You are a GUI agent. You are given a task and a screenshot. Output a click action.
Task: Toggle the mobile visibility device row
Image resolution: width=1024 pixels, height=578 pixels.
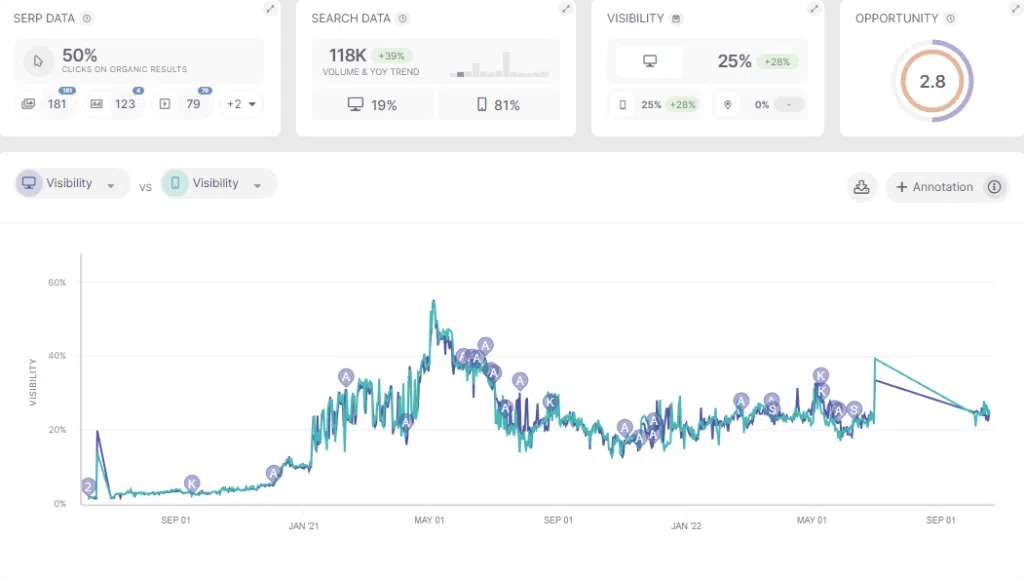pyautogui.click(x=655, y=104)
